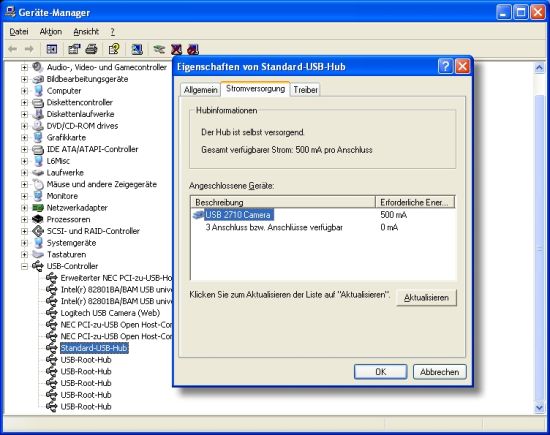Select the Stromversorgung tab

[255, 89]
